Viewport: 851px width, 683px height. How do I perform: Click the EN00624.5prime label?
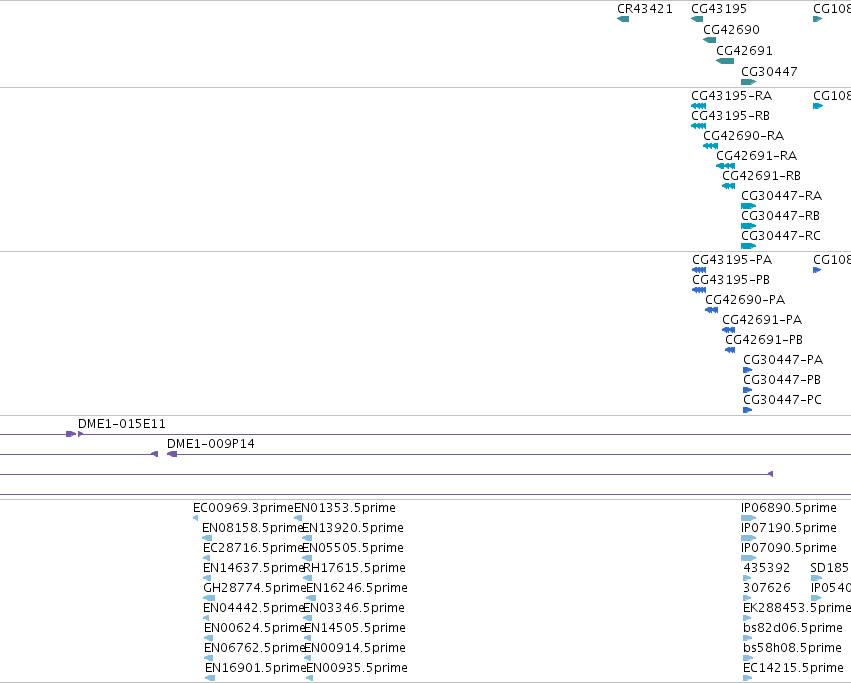[255, 628]
